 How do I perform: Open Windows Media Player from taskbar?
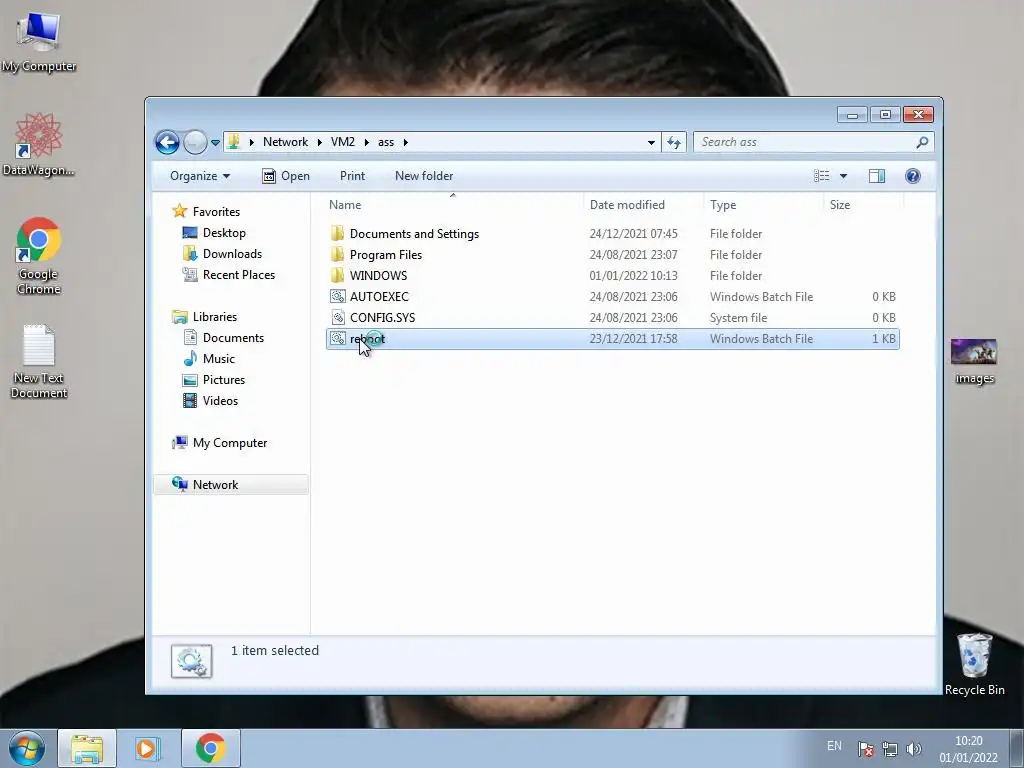[148, 748]
